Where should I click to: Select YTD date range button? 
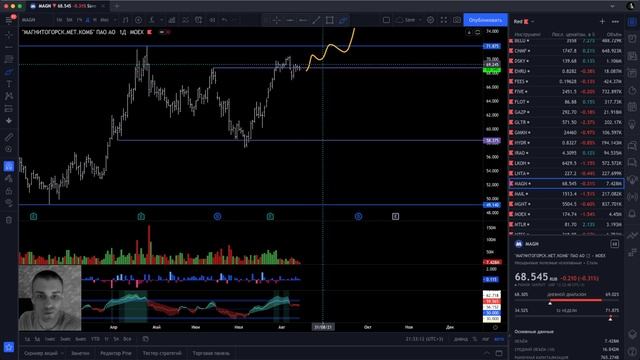[95, 339]
